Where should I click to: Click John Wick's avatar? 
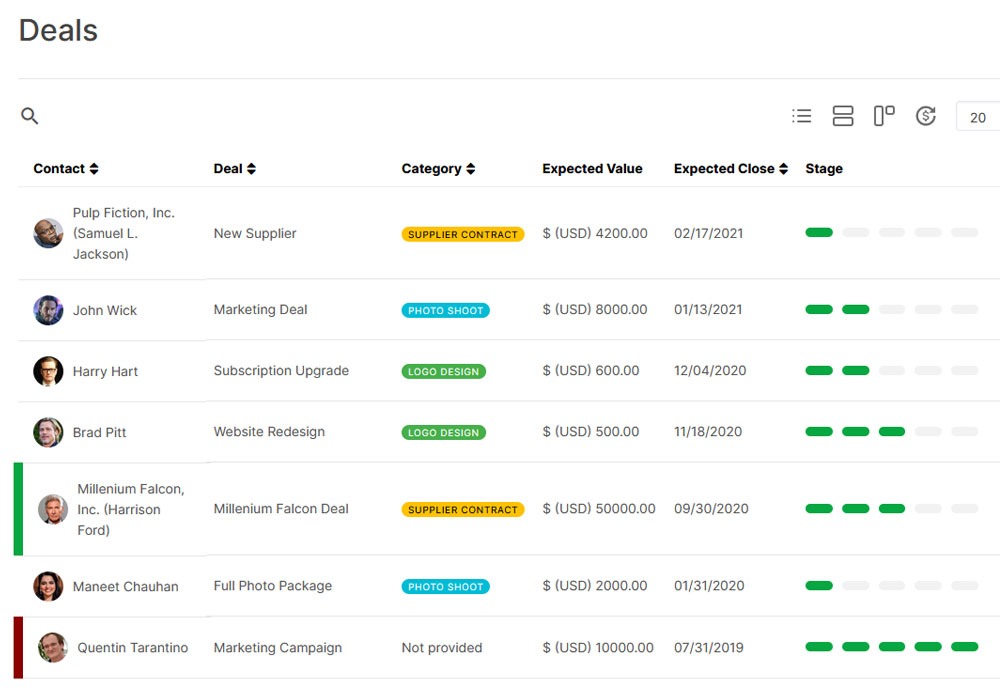(x=48, y=310)
